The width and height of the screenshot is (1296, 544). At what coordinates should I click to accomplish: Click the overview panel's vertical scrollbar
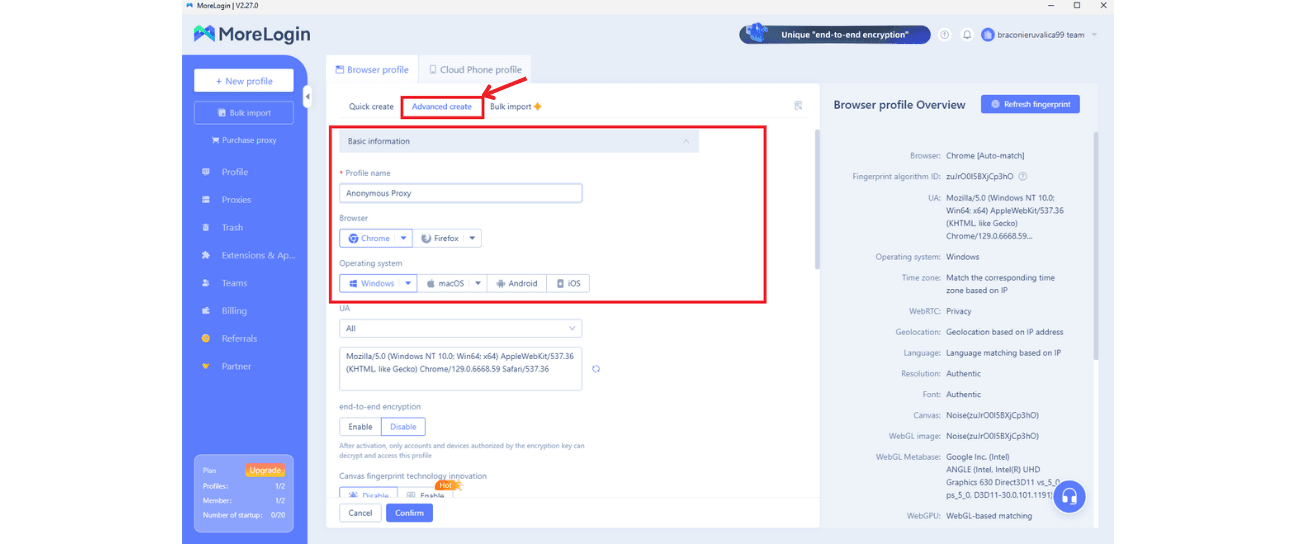pyautogui.click(x=1095, y=245)
